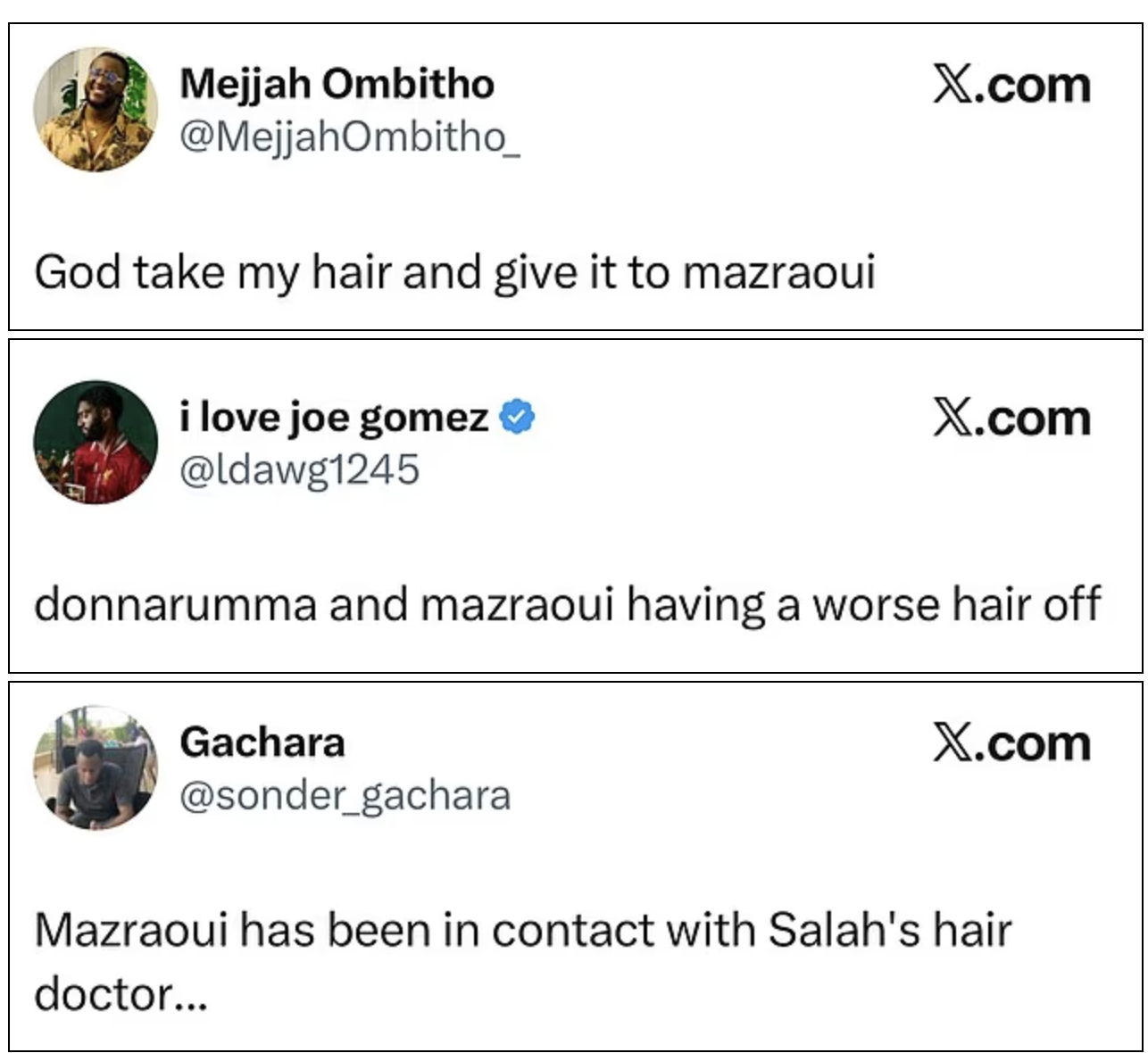
Task: Open the i love joe gomez avatar
Action: click(96, 443)
